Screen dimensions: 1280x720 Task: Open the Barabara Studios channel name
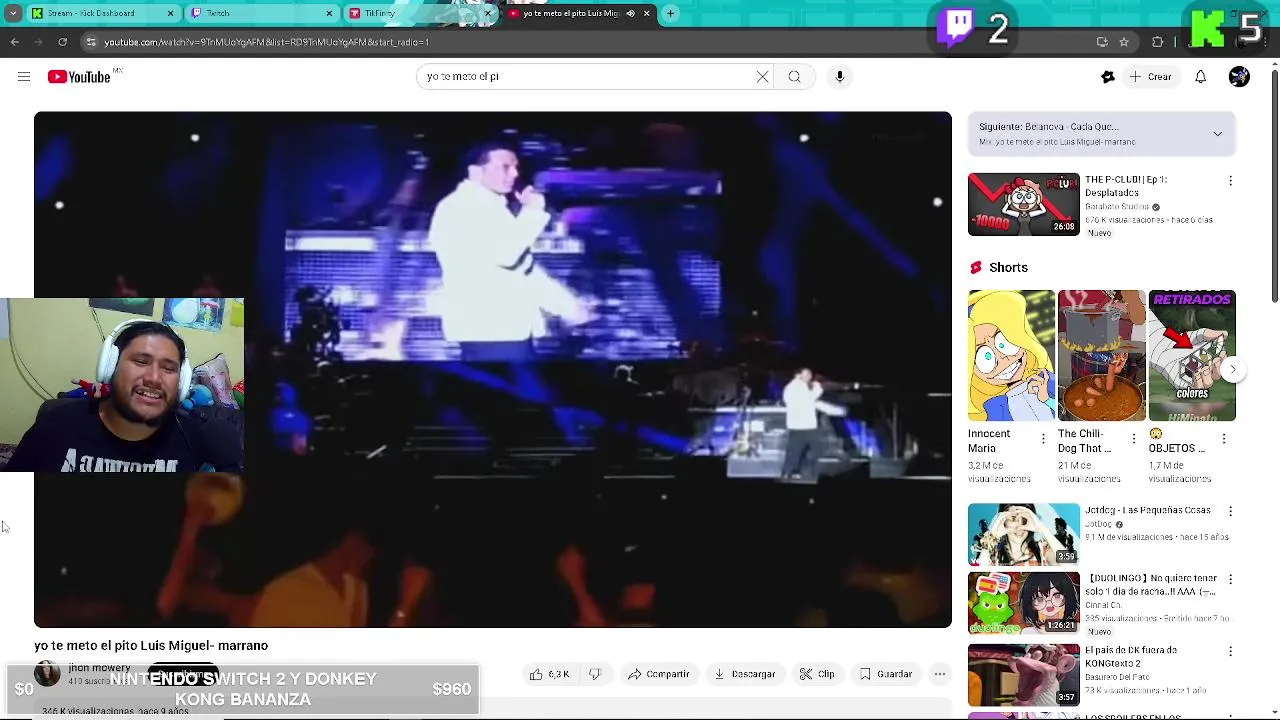point(1117,207)
